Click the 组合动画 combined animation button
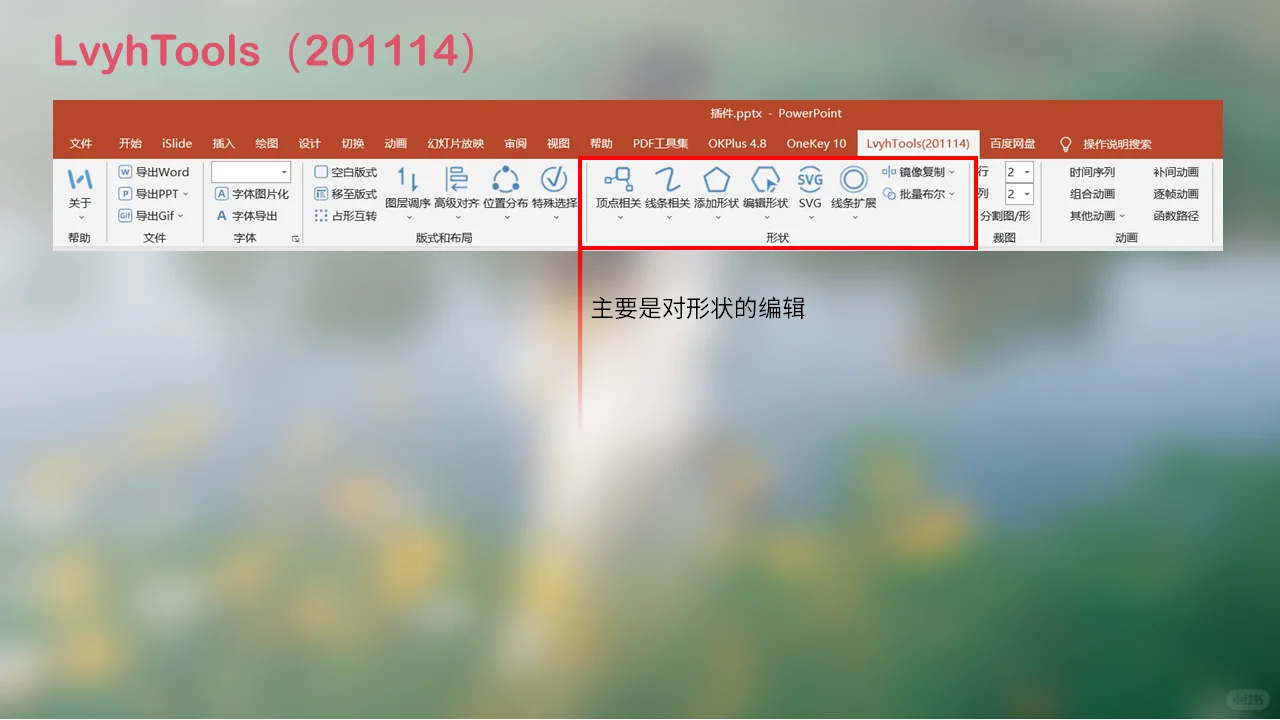 tap(1092, 194)
